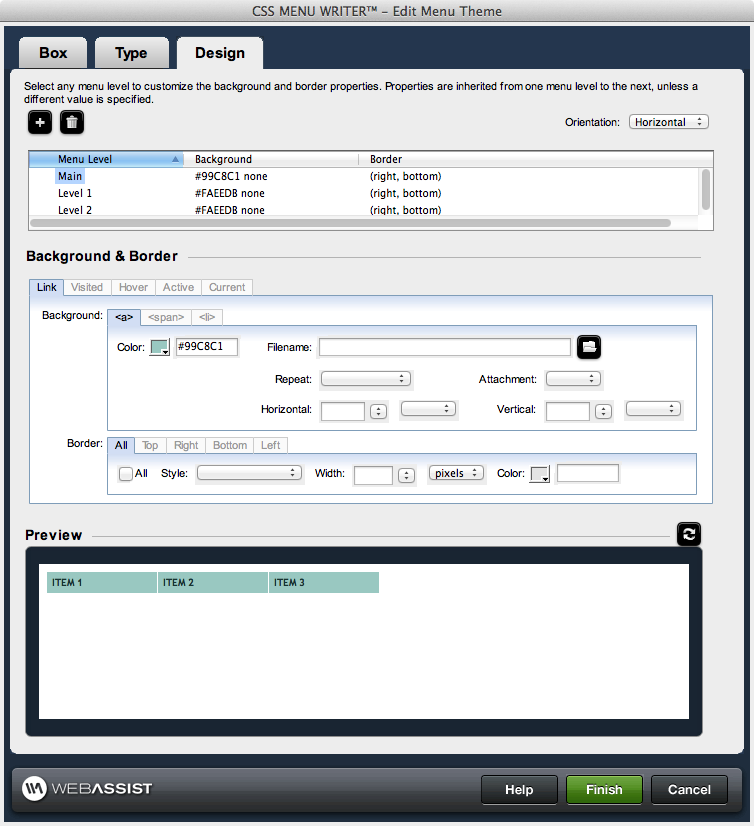Image resolution: width=754 pixels, height=826 pixels.
Task: Open the Orientation dropdown
Action: tap(669, 122)
